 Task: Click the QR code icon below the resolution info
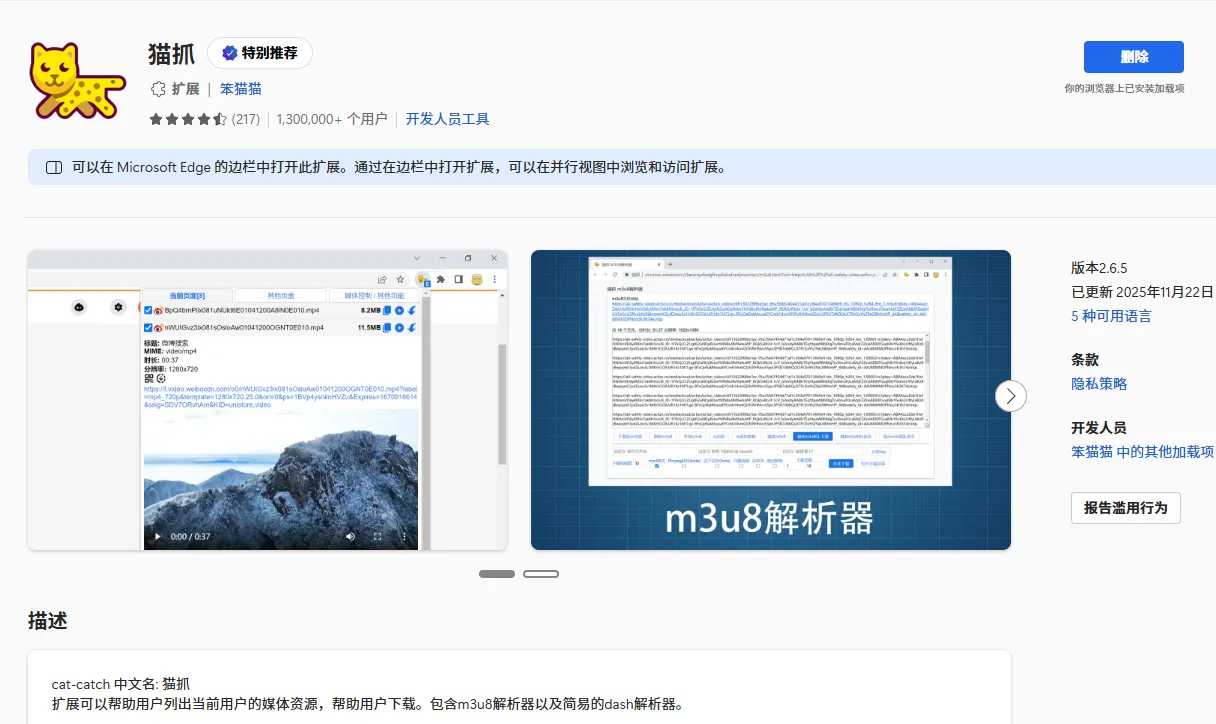148,377
